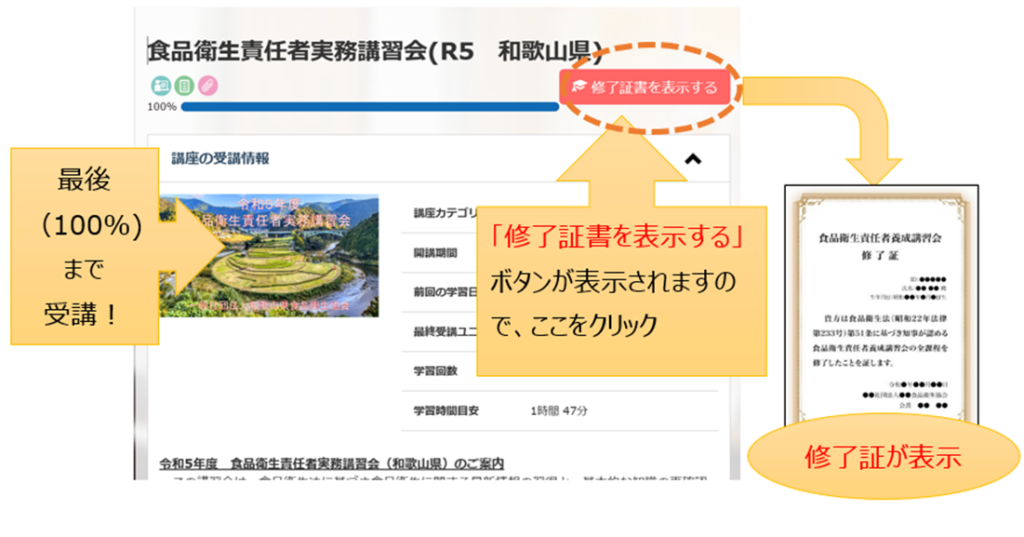Click the 開講期間 row label
Screen dimensions: 1024x537
[435, 253]
